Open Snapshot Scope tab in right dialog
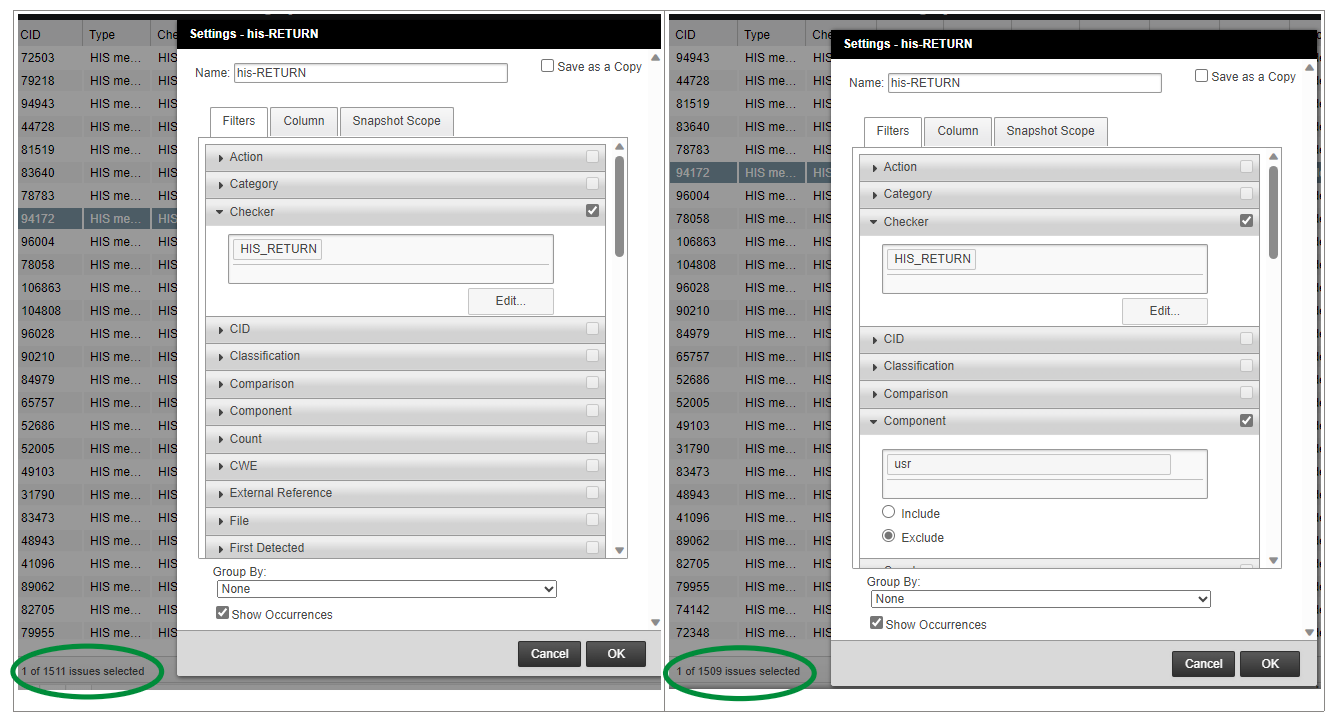 click(1050, 131)
